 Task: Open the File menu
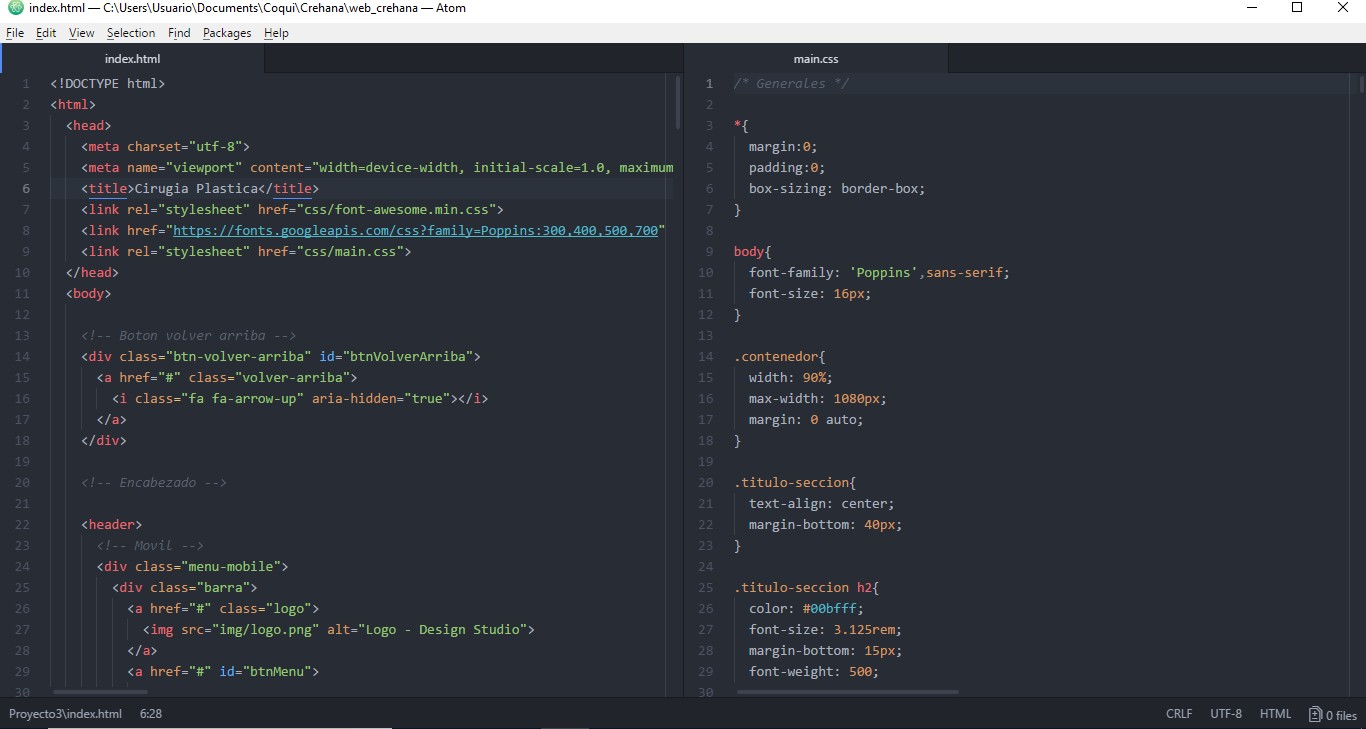(15, 33)
